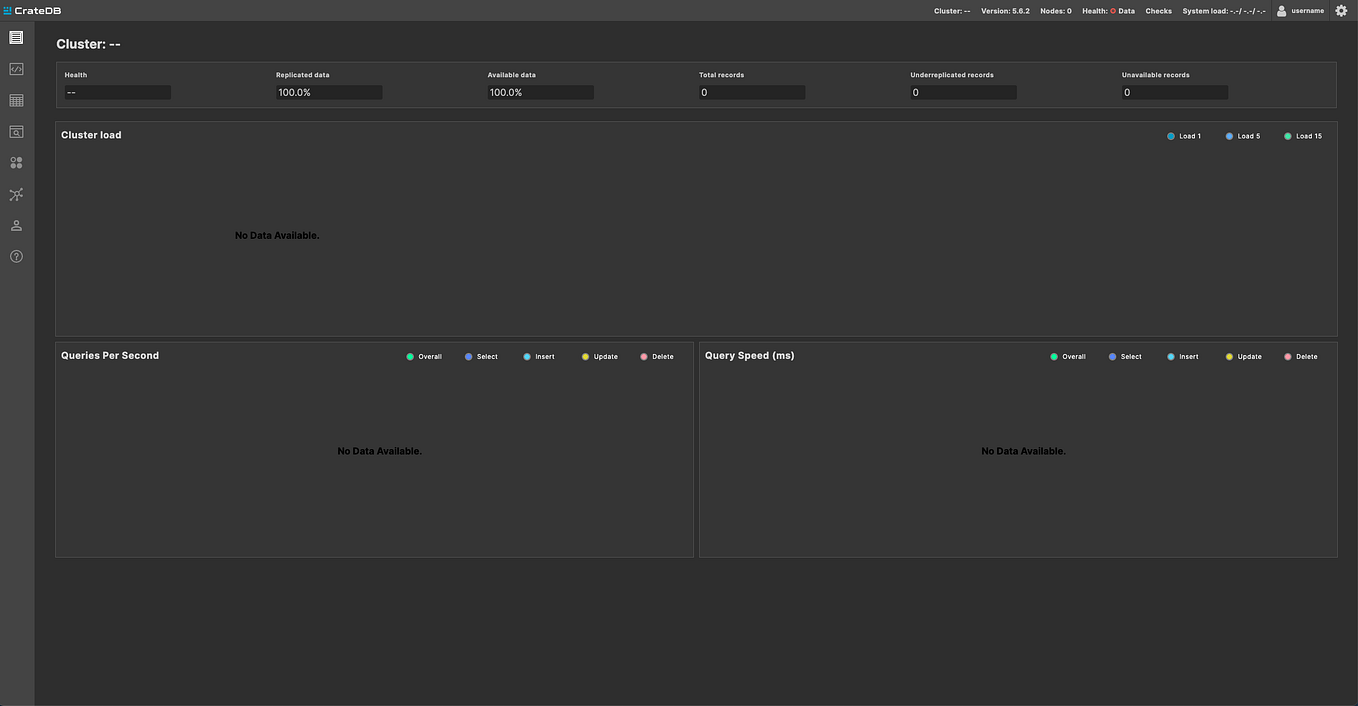The image size is (1358, 706).
Task: Open the CrateDB Overview page icon
Action: pyautogui.click(x=15, y=37)
